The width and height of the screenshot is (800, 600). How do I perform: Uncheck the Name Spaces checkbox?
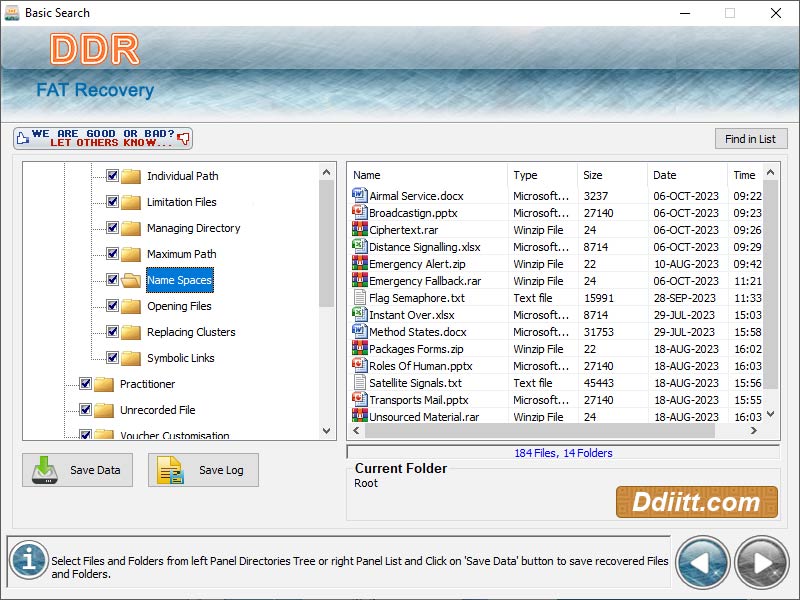click(112, 280)
